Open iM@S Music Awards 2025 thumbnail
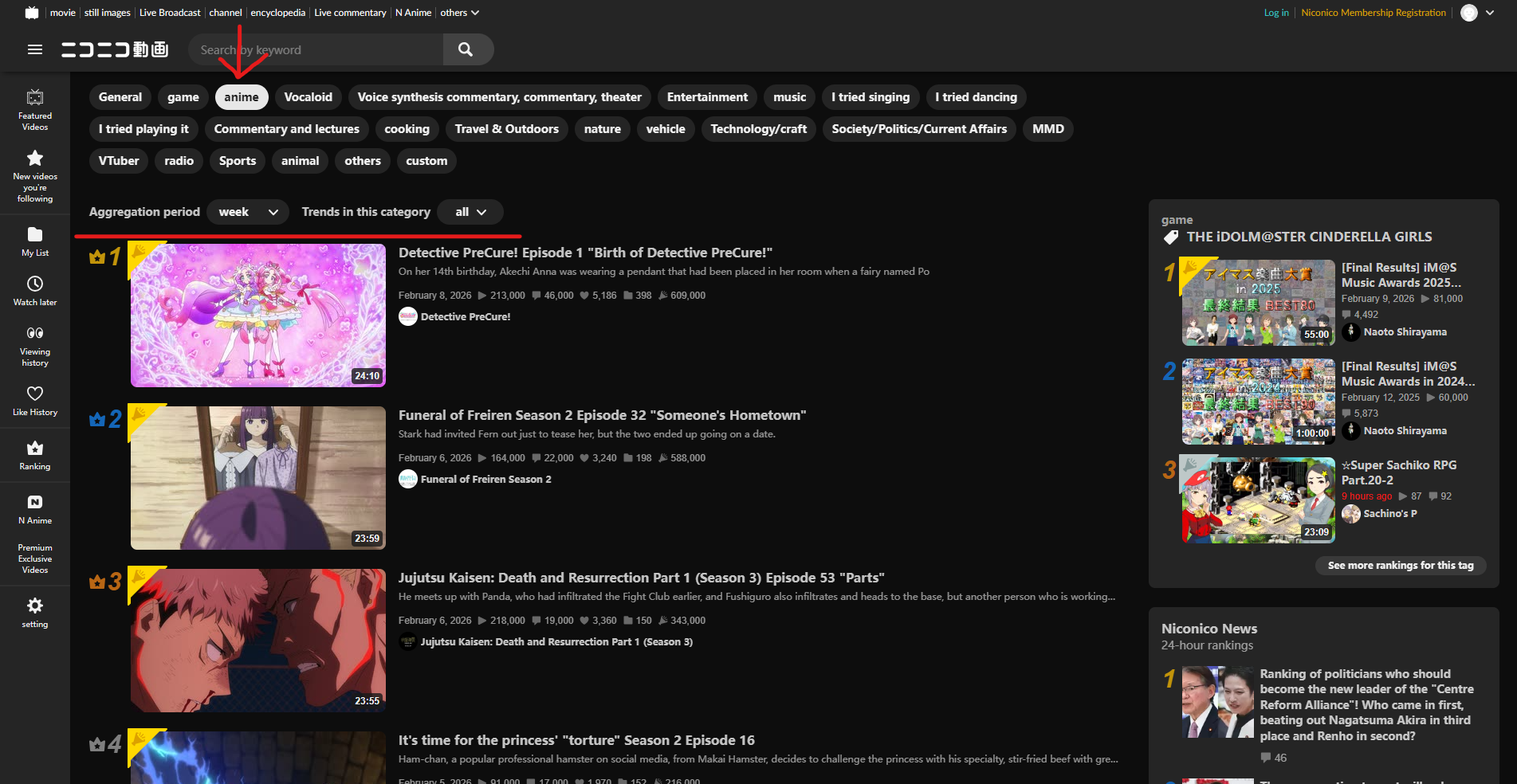This screenshot has width=1517, height=784. tap(1259, 303)
